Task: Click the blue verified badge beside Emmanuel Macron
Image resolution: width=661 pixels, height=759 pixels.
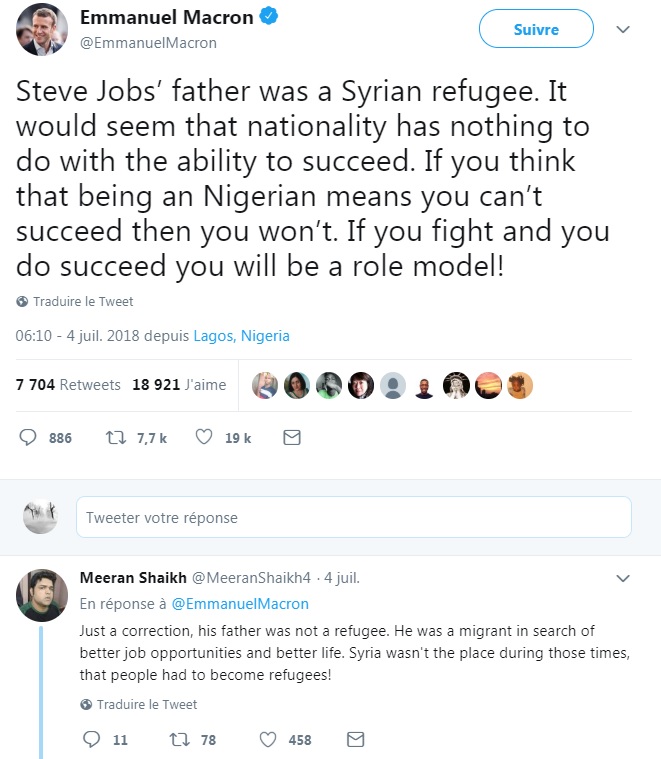Action: click(267, 18)
